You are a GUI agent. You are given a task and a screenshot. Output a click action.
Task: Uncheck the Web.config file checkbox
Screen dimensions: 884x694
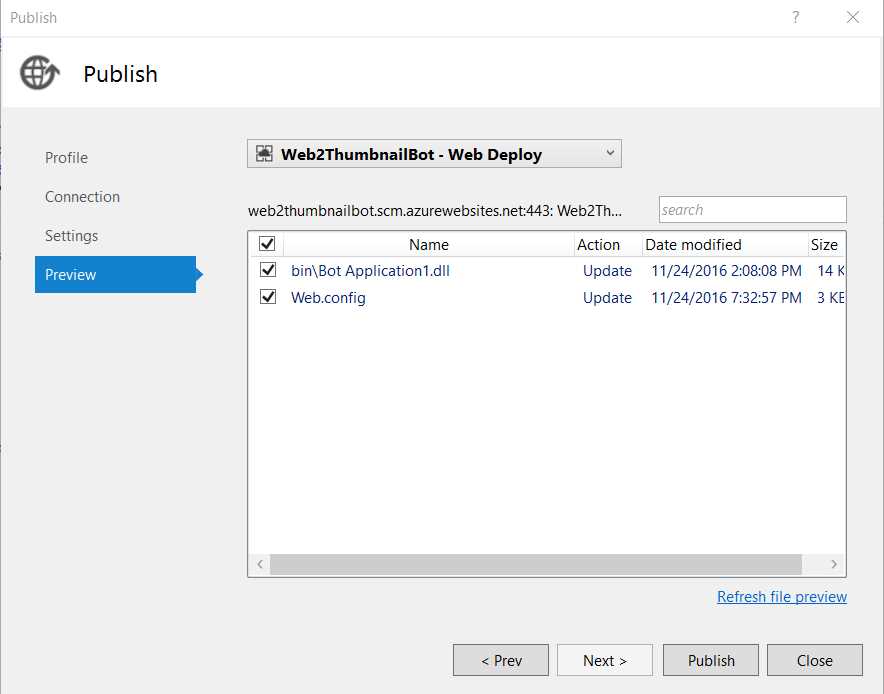[x=268, y=297]
